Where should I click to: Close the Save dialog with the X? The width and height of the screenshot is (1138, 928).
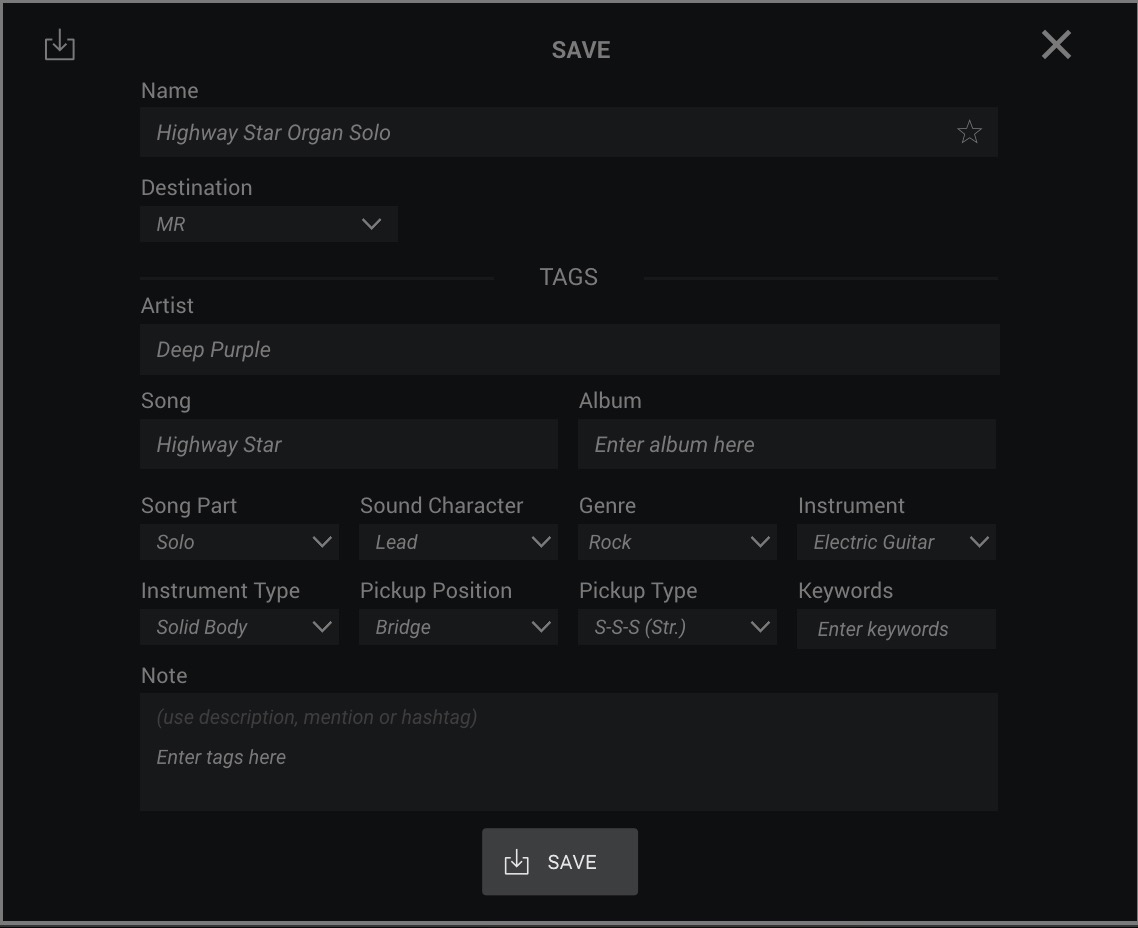1056,45
